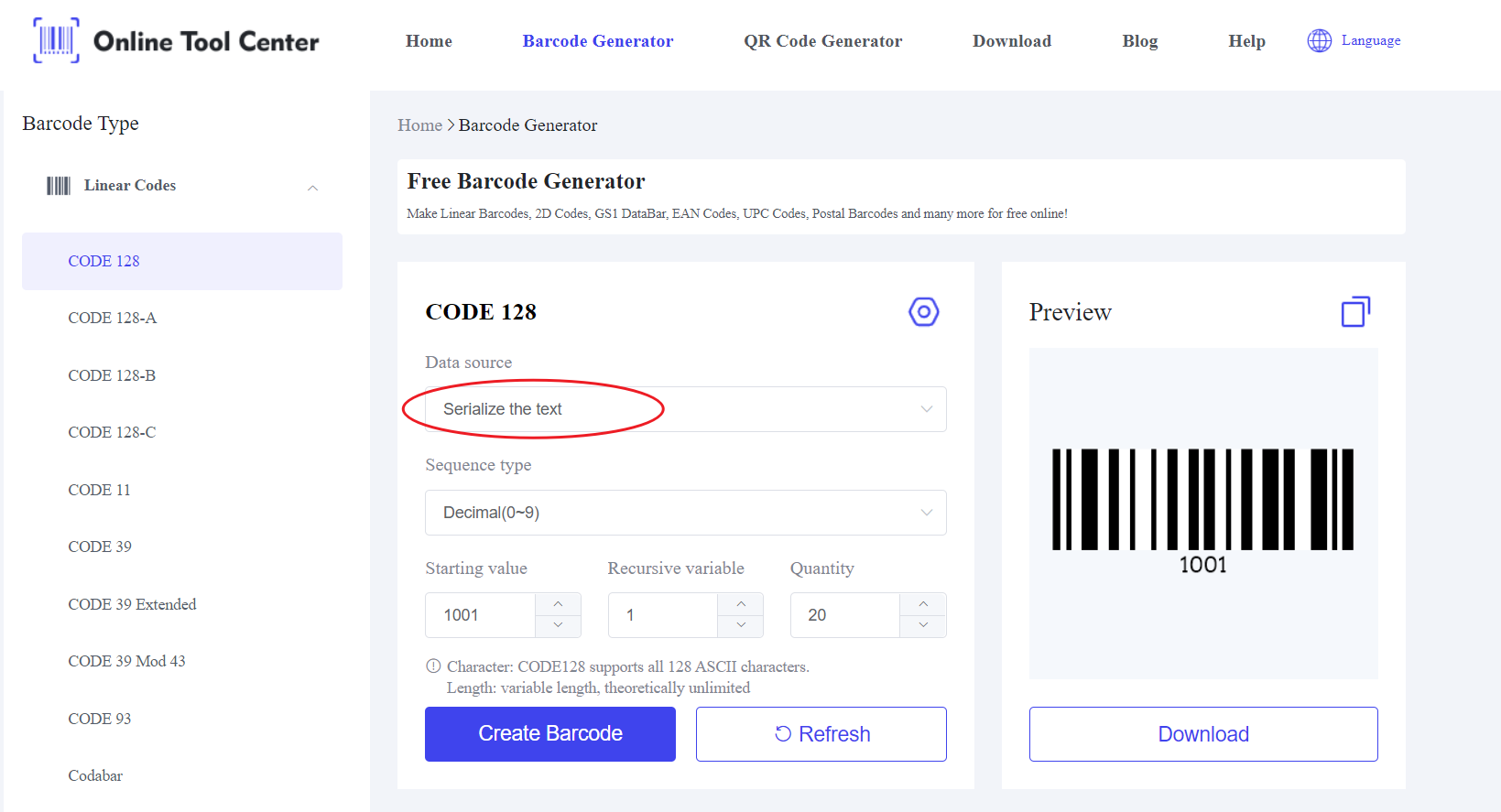Viewport: 1501px width, 812px height.
Task: Open the Blog nav item
Action: tap(1140, 41)
